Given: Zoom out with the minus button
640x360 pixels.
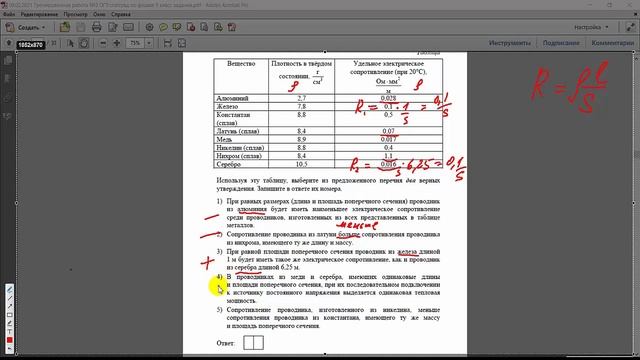Looking at the screenshot, I should click(x=103, y=43).
